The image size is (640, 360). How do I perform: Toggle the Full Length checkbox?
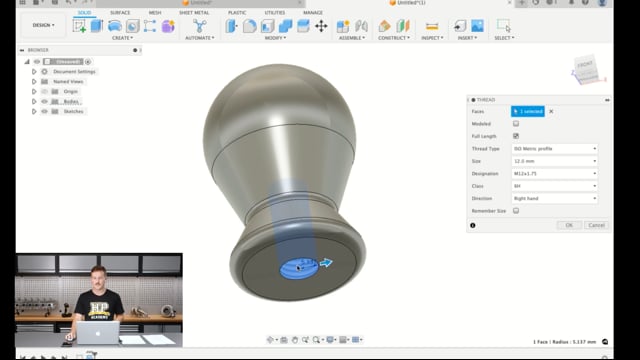click(516, 136)
